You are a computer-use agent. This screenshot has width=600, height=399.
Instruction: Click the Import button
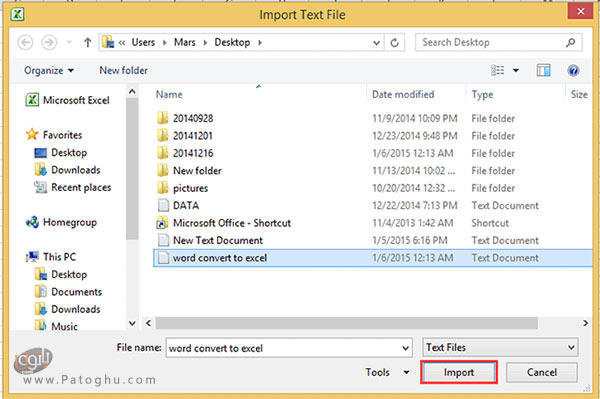(x=459, y=372)
